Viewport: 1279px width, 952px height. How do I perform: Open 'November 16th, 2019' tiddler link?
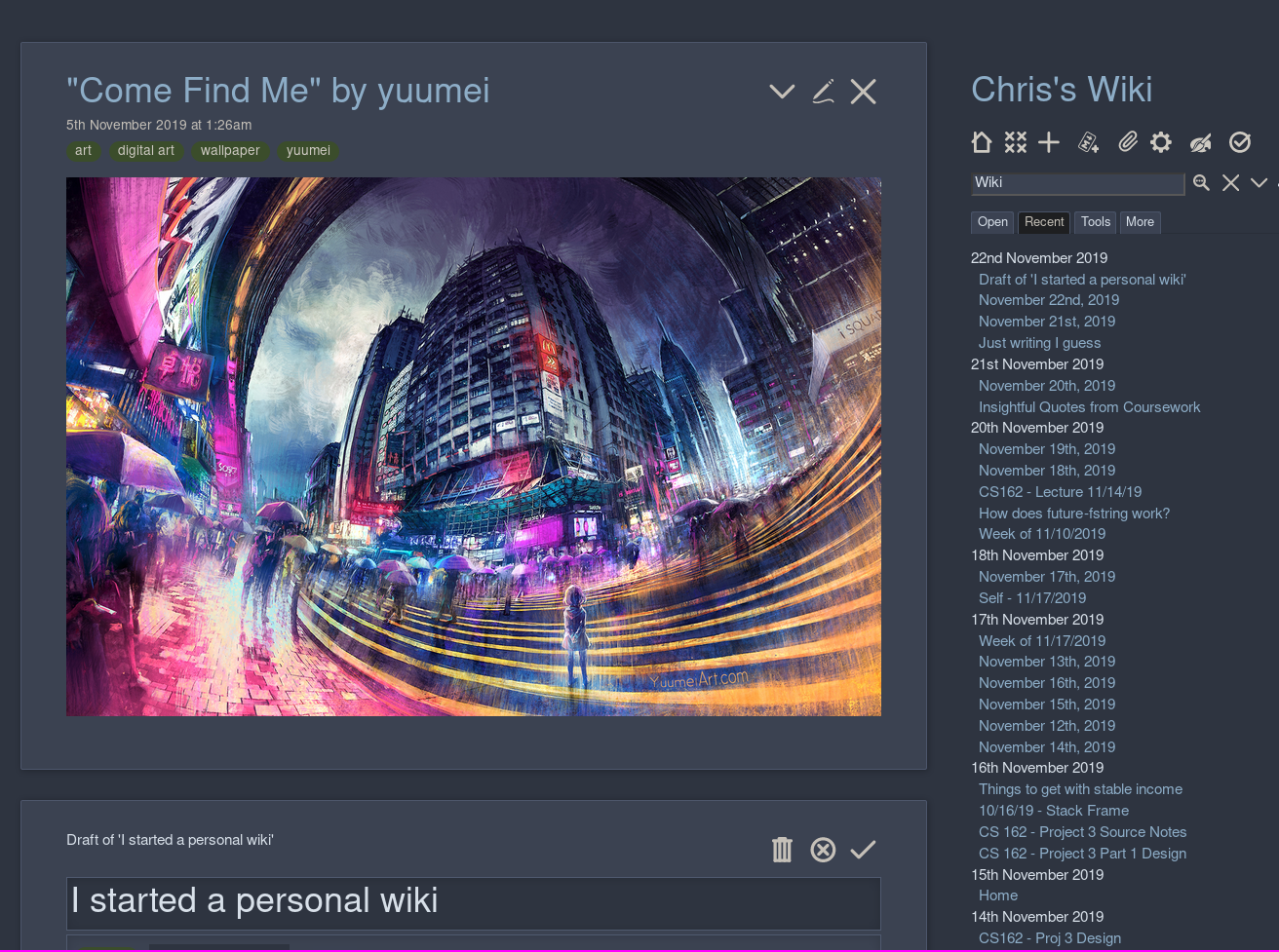(1047, 683)
